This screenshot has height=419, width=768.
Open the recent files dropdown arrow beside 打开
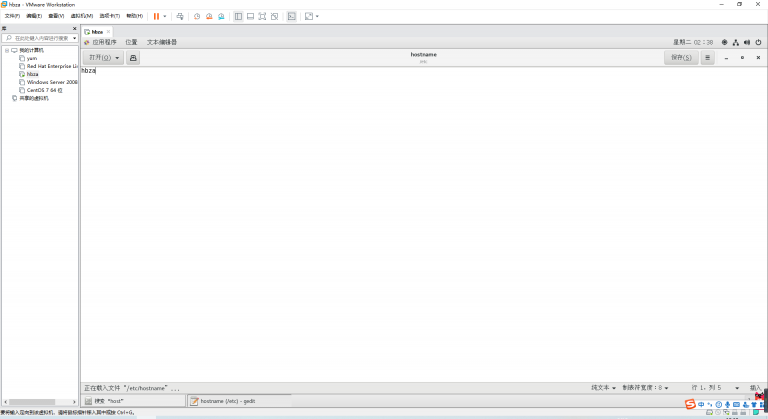(118, 58)
